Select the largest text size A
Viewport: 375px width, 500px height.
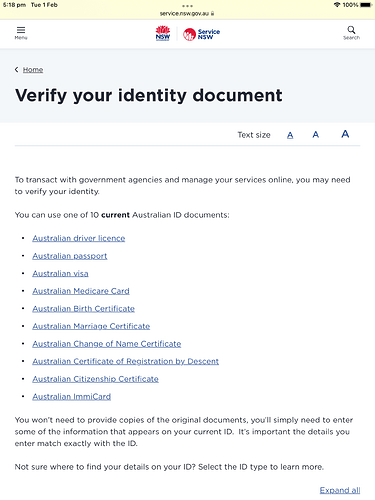pos(345,134)
